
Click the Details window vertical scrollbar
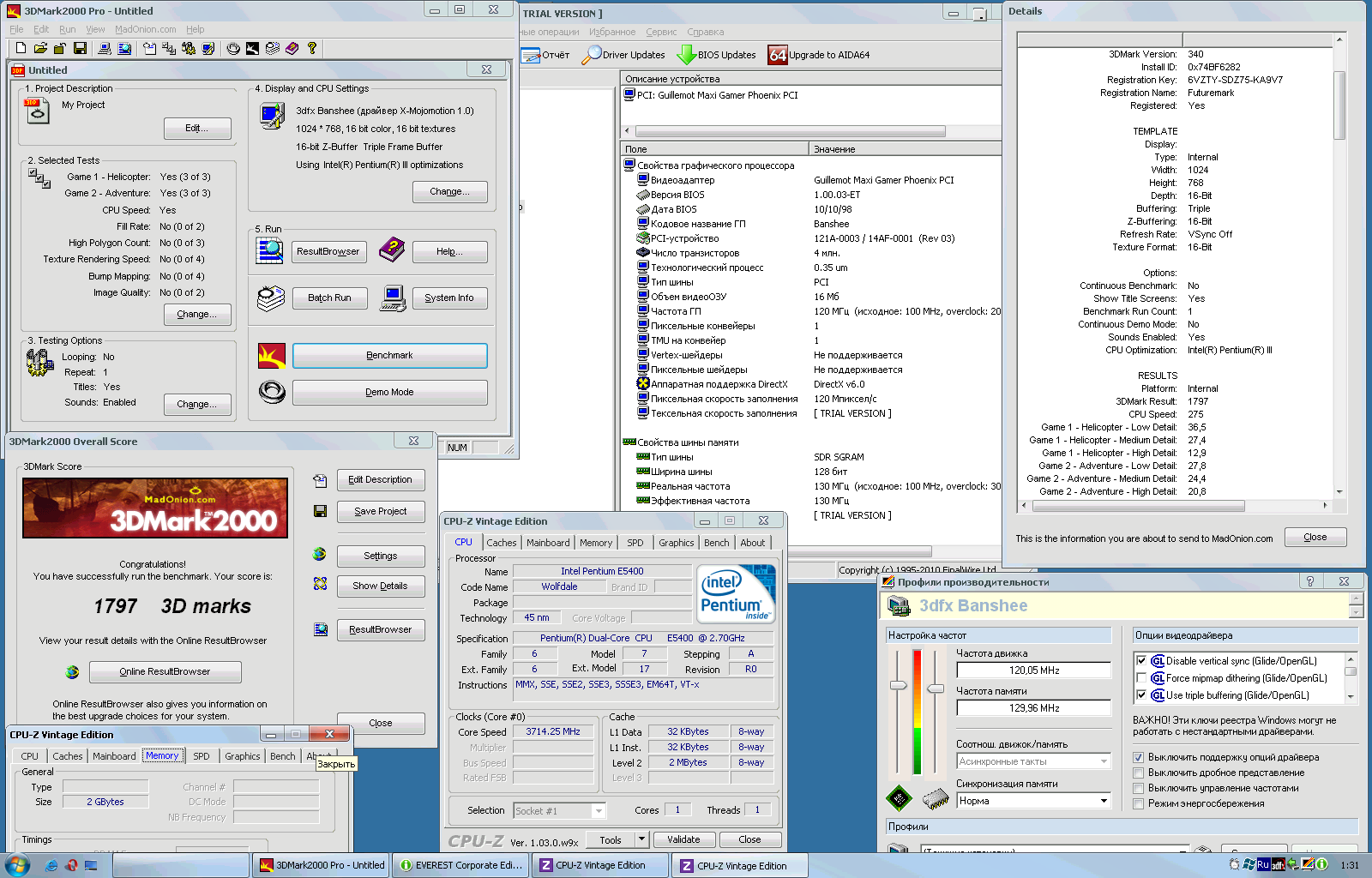pos(1339,266)
